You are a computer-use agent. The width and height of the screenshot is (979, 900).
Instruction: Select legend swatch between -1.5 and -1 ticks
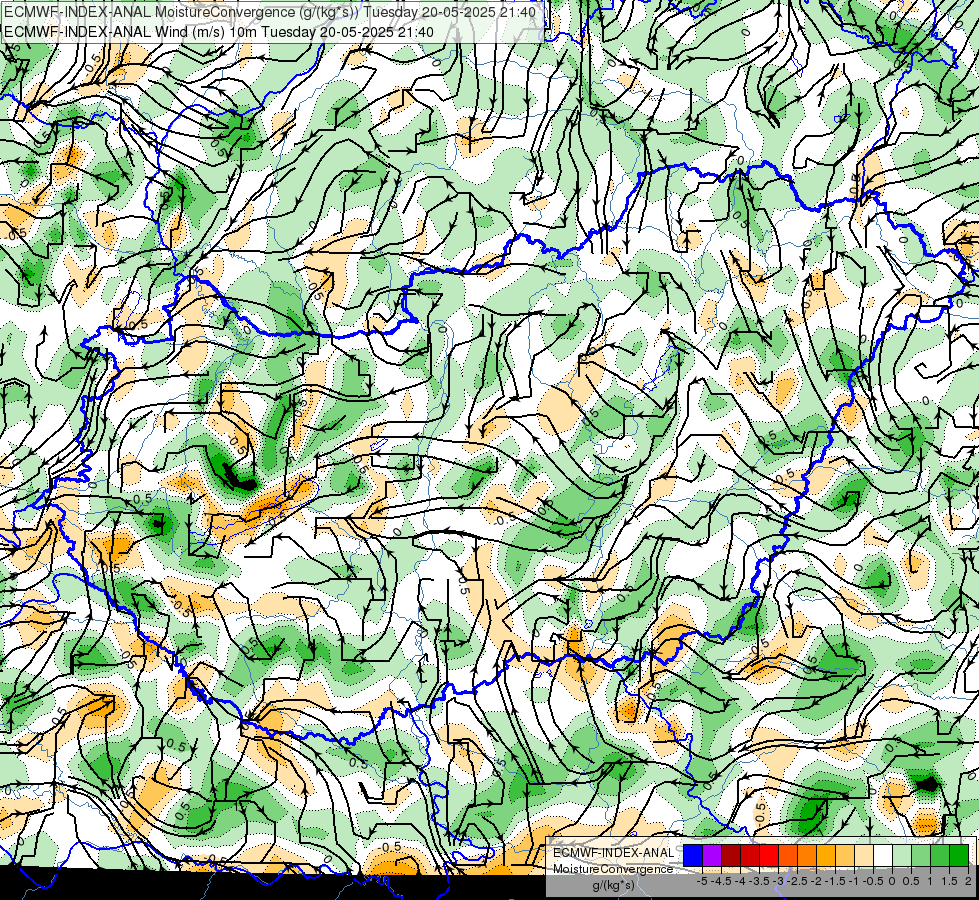tap(845, 856)
